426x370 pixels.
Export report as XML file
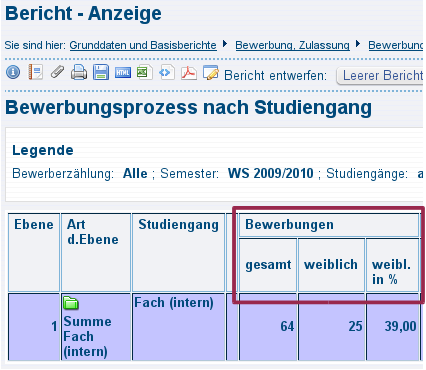[x=167, y=72]
